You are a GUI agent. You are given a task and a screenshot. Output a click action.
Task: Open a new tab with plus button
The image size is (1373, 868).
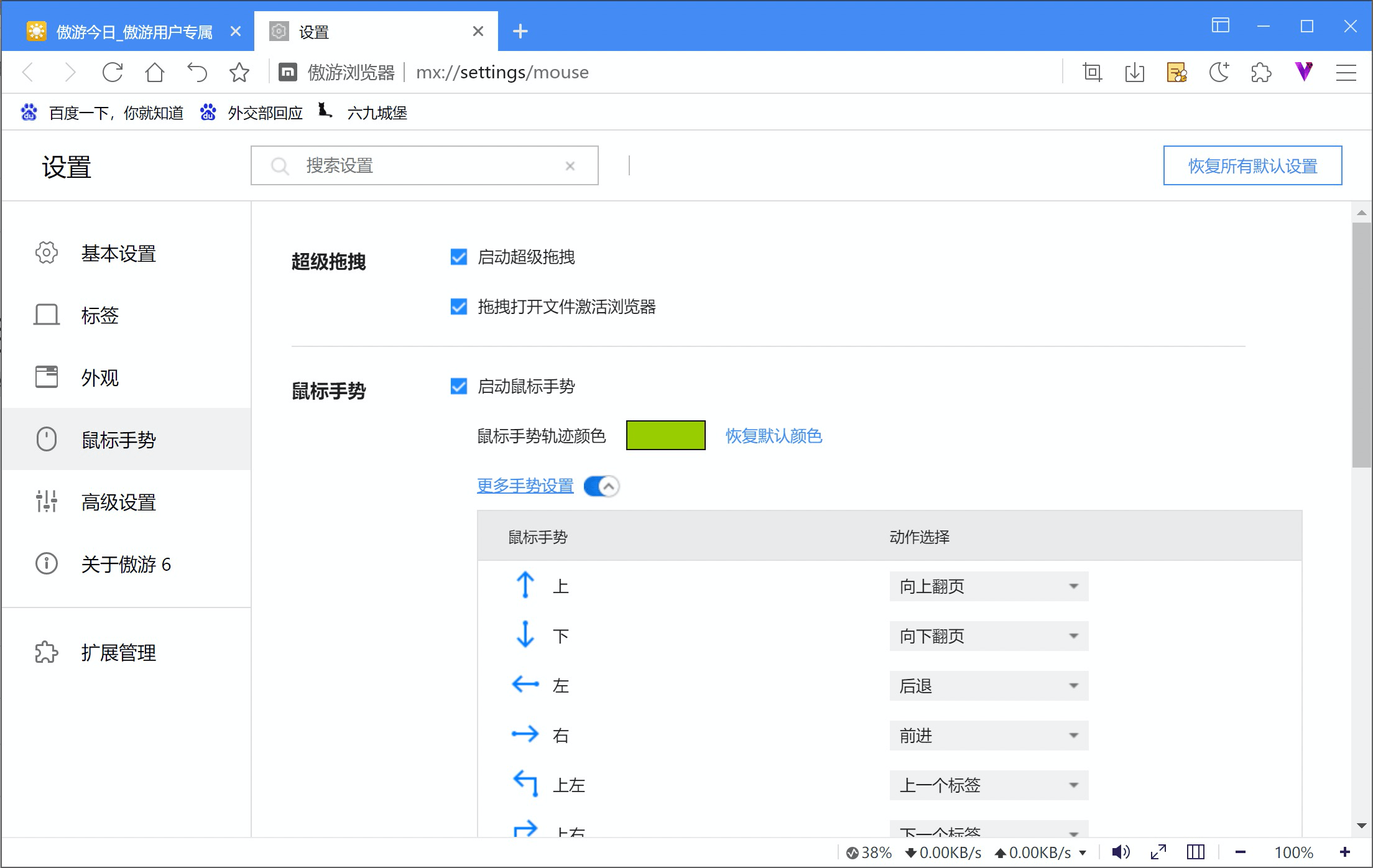[520, 31]
